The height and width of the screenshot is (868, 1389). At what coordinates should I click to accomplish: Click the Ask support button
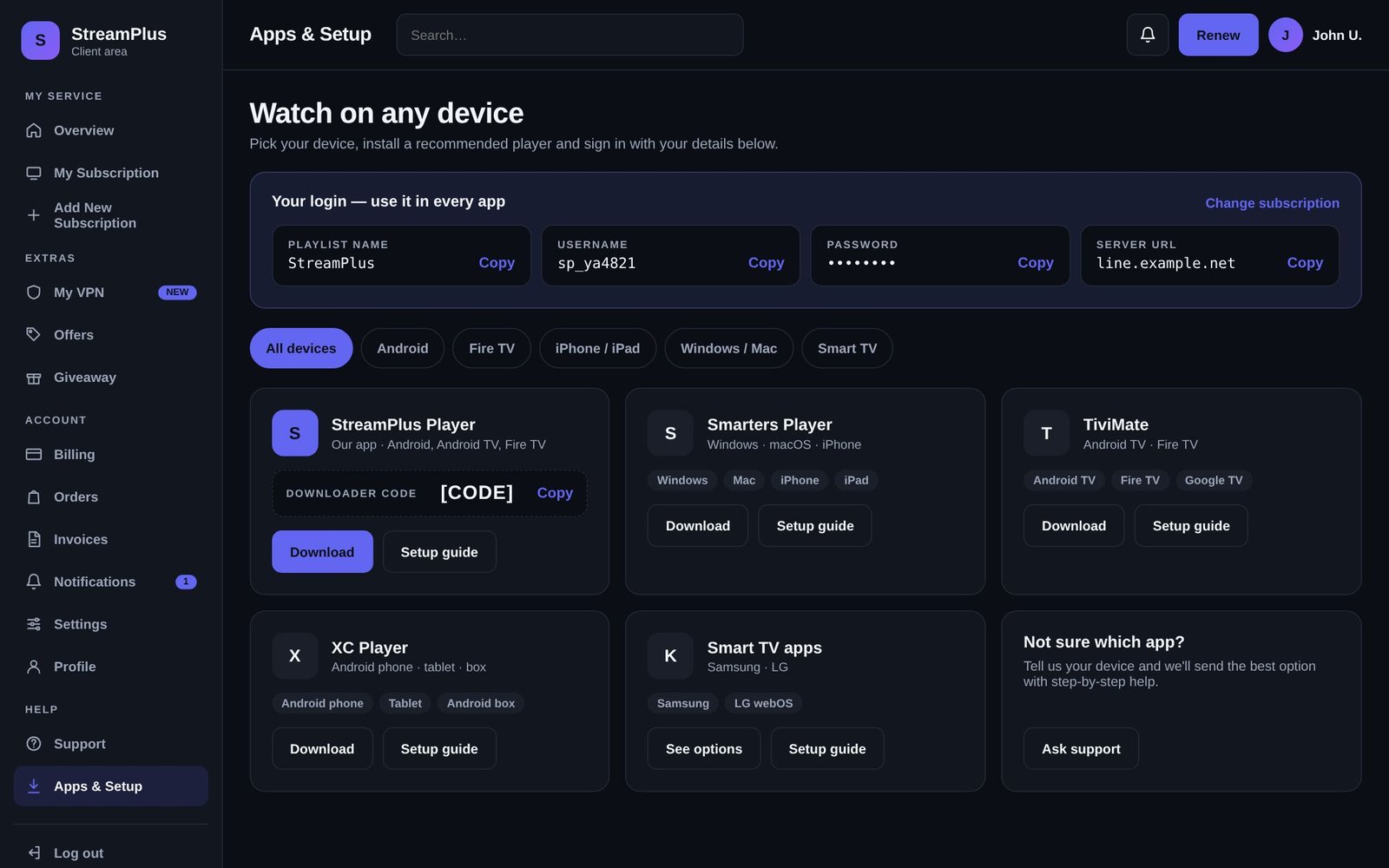point(1081,749)
